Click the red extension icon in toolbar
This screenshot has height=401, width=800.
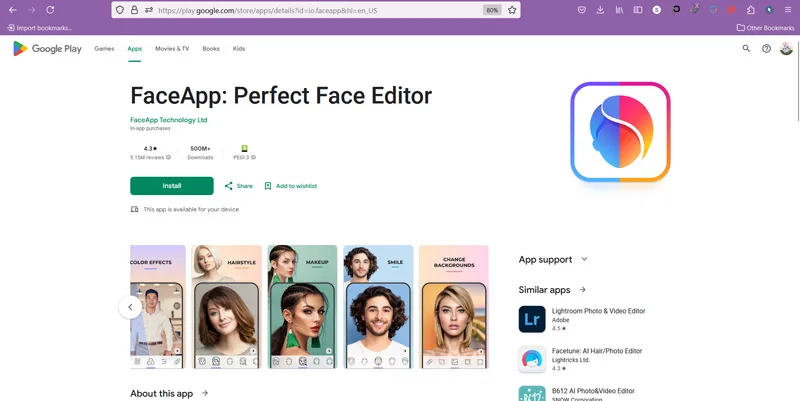pos(732,10)
